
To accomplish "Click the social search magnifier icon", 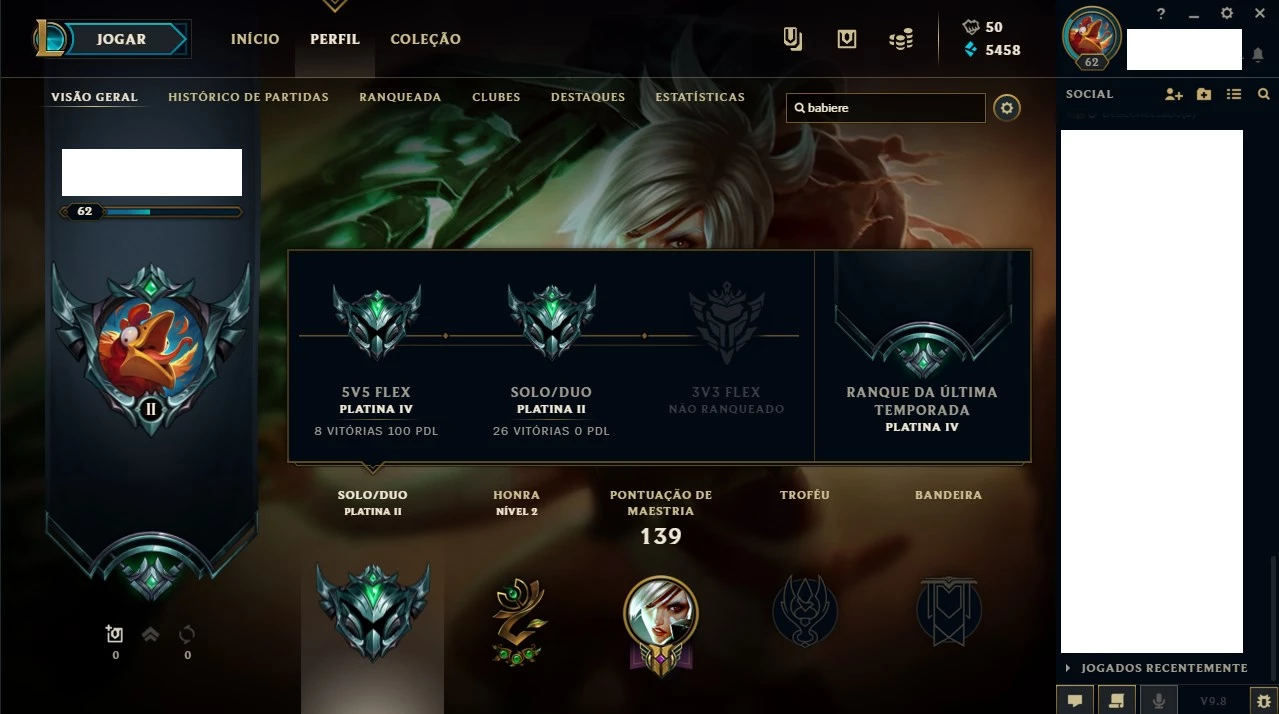I will (1264, 94).
